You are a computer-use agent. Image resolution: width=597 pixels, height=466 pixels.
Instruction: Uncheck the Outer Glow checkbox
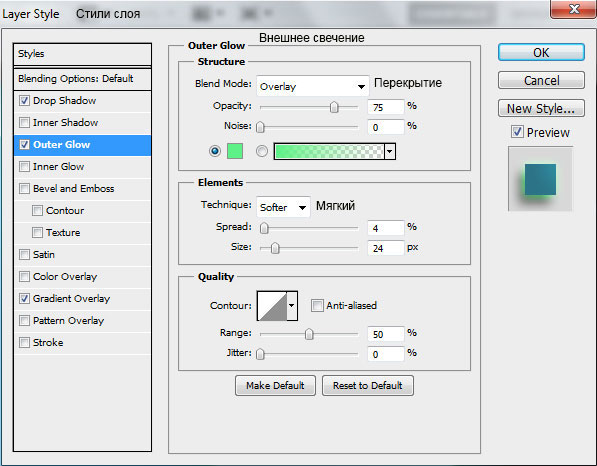(24, 145)
